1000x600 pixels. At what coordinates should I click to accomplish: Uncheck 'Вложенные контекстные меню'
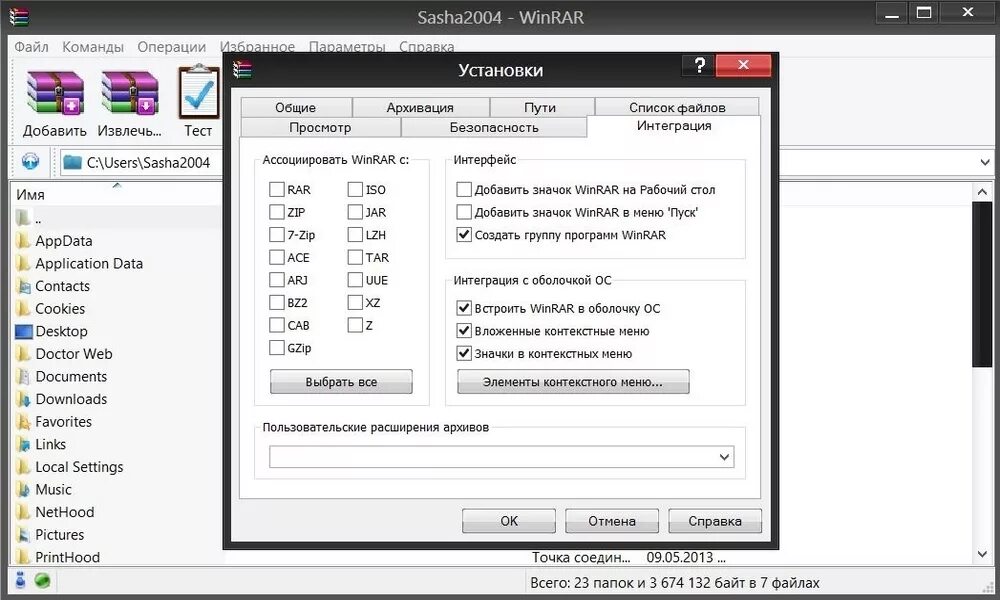click(464, 331)
